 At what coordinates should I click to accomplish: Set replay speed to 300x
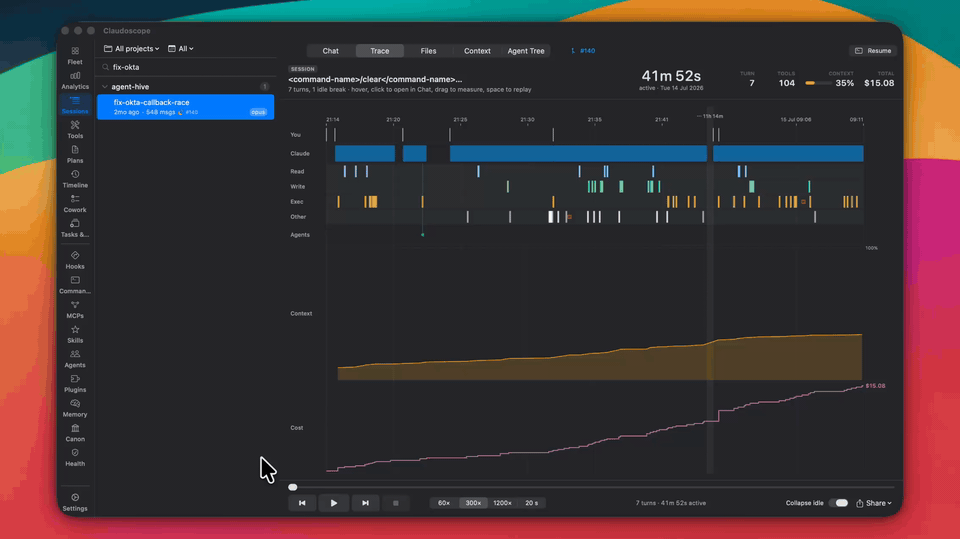[x=473, y=503]
